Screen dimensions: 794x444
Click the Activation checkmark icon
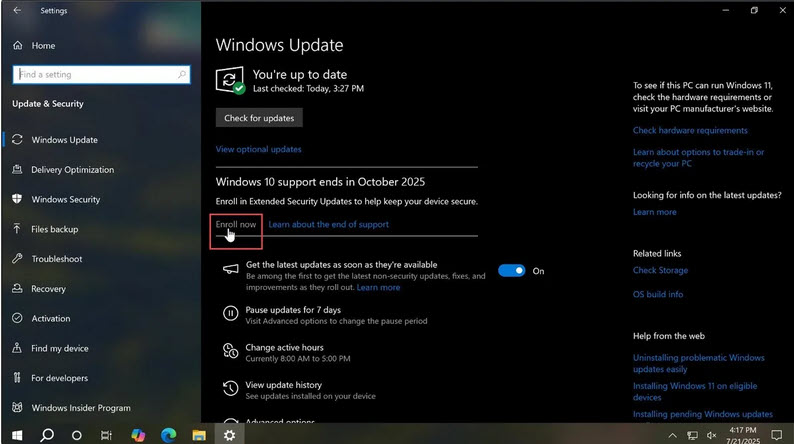17,318
